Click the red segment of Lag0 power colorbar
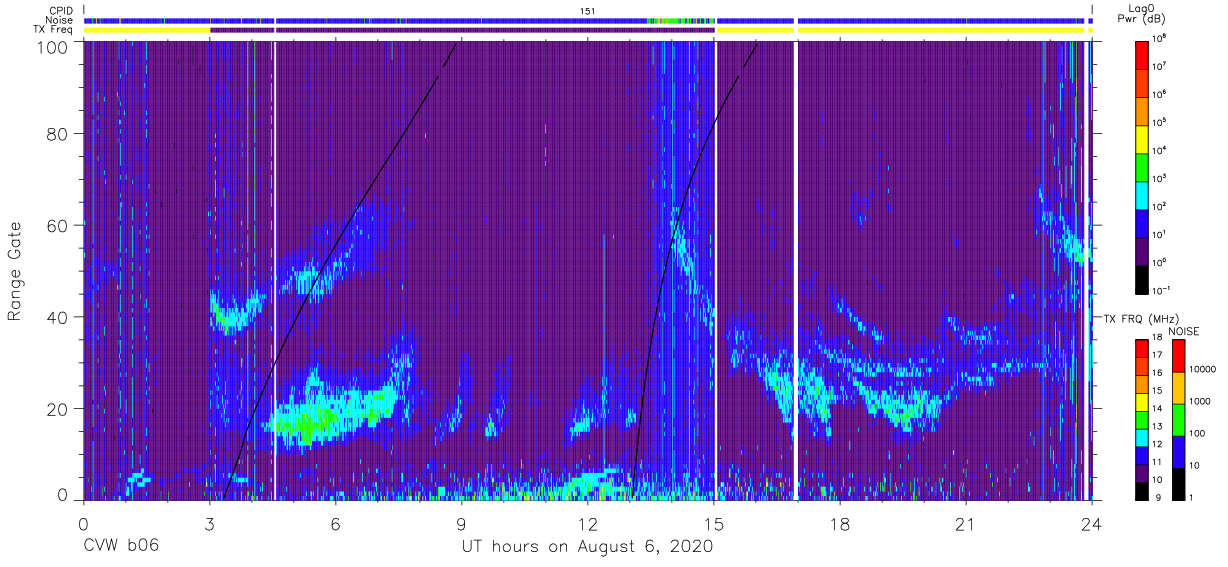This screenshot has width=1228, height=567. coord(1141,54)
